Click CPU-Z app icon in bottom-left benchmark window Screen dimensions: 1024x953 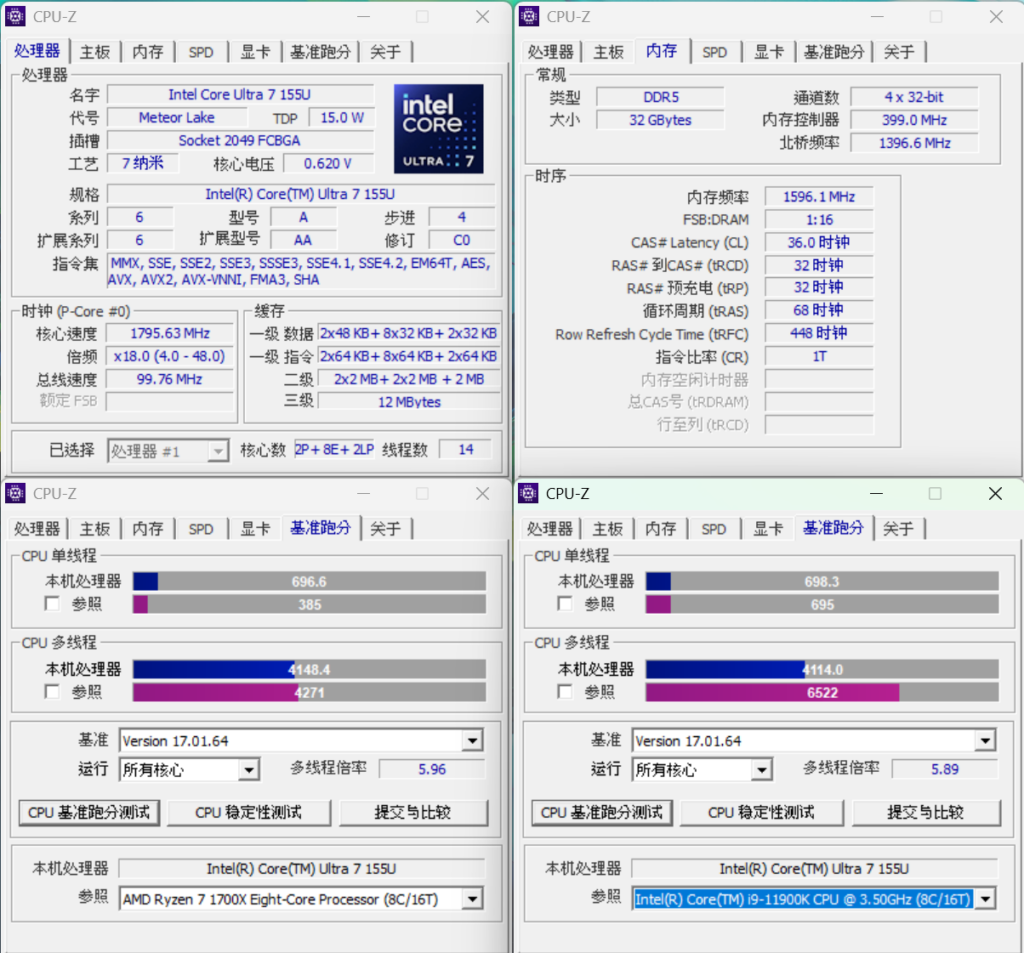[15, 493]
